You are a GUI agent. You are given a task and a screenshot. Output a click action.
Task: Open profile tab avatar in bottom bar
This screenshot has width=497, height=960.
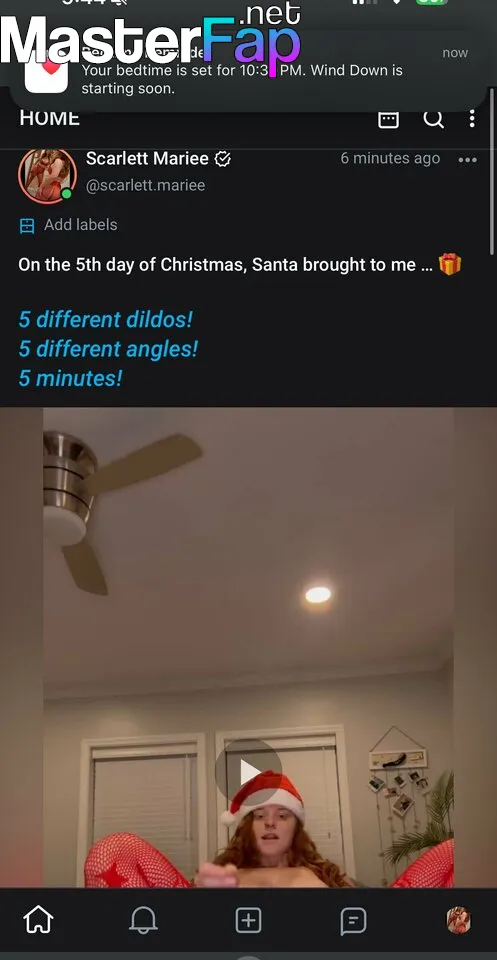coord(458,920)
